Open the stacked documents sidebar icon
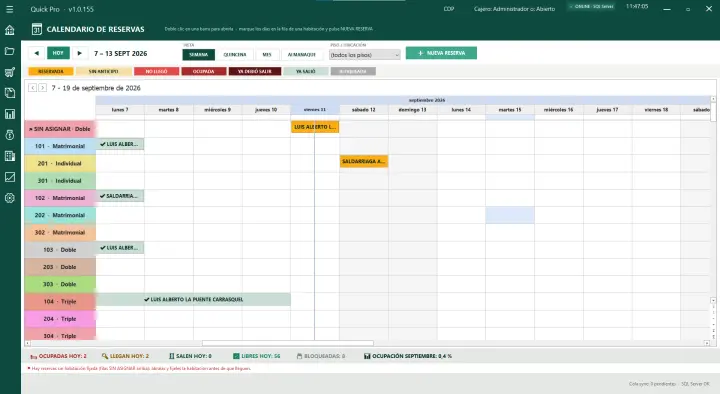Image resolution: width=720 pixels, height=394 pixels. pos(10,93)
